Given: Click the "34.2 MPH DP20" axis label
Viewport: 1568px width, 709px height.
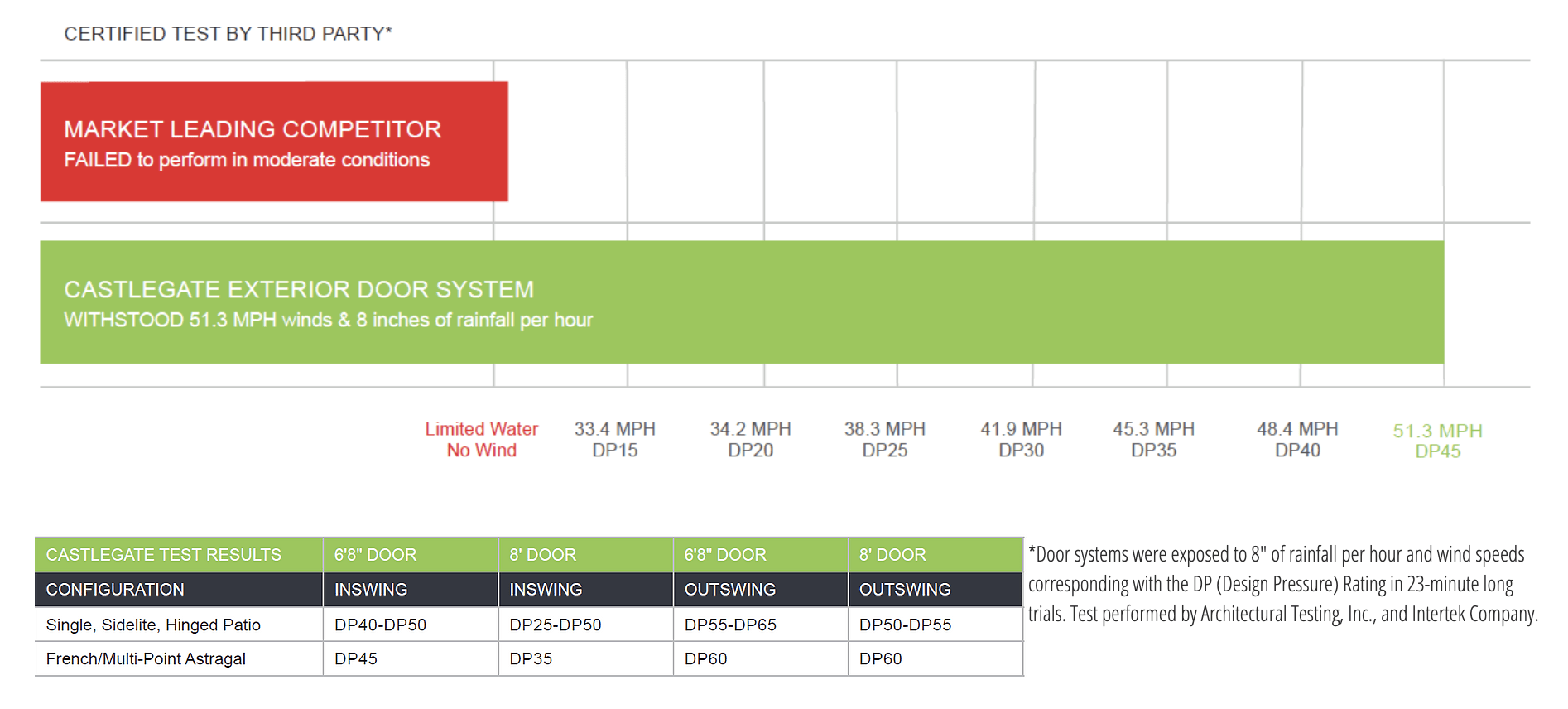Looking at the screenshot, I should 751,440.
